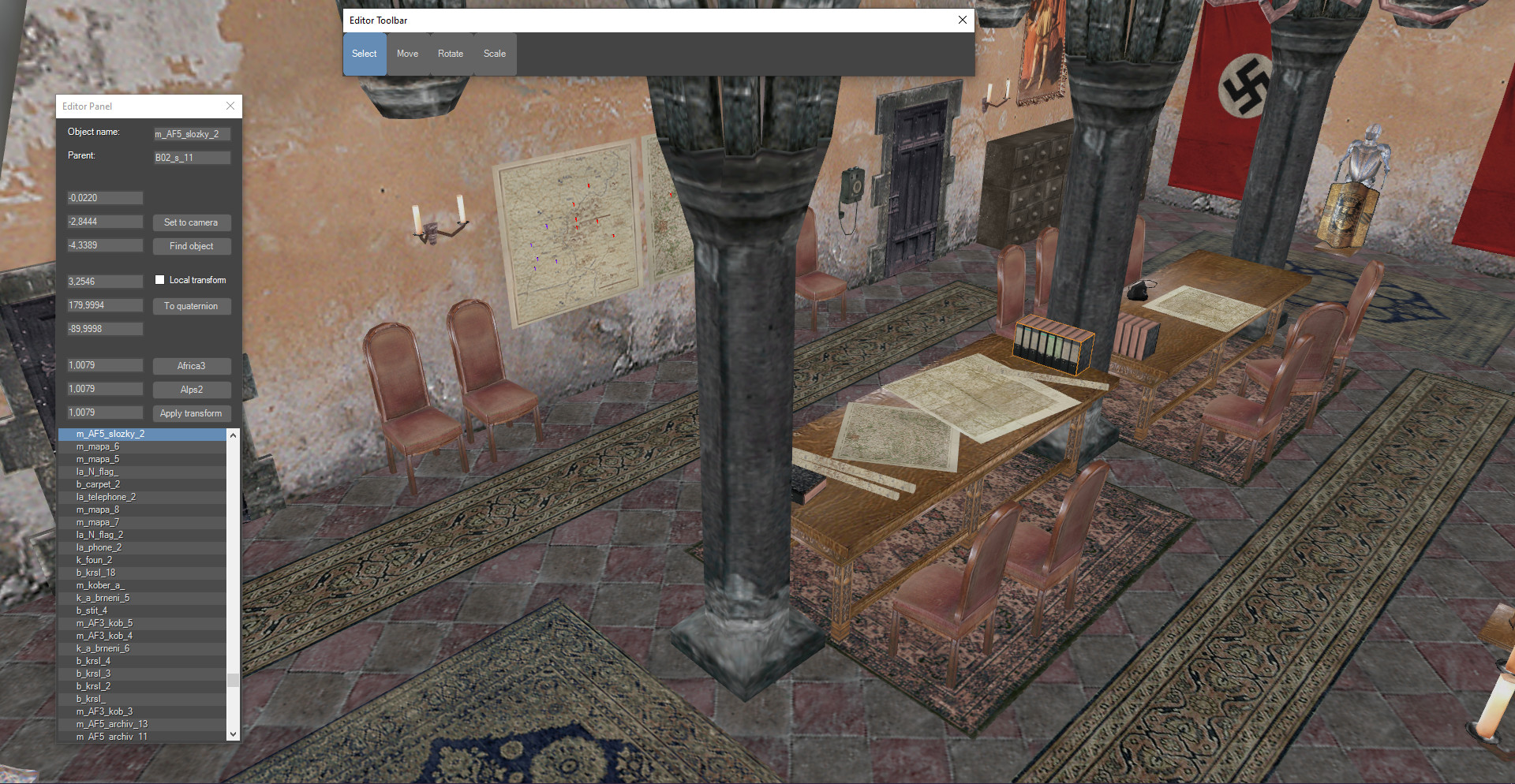Click the Alps2 button
The height and width of the screenshot is (784, 1515).
point(192,390)
